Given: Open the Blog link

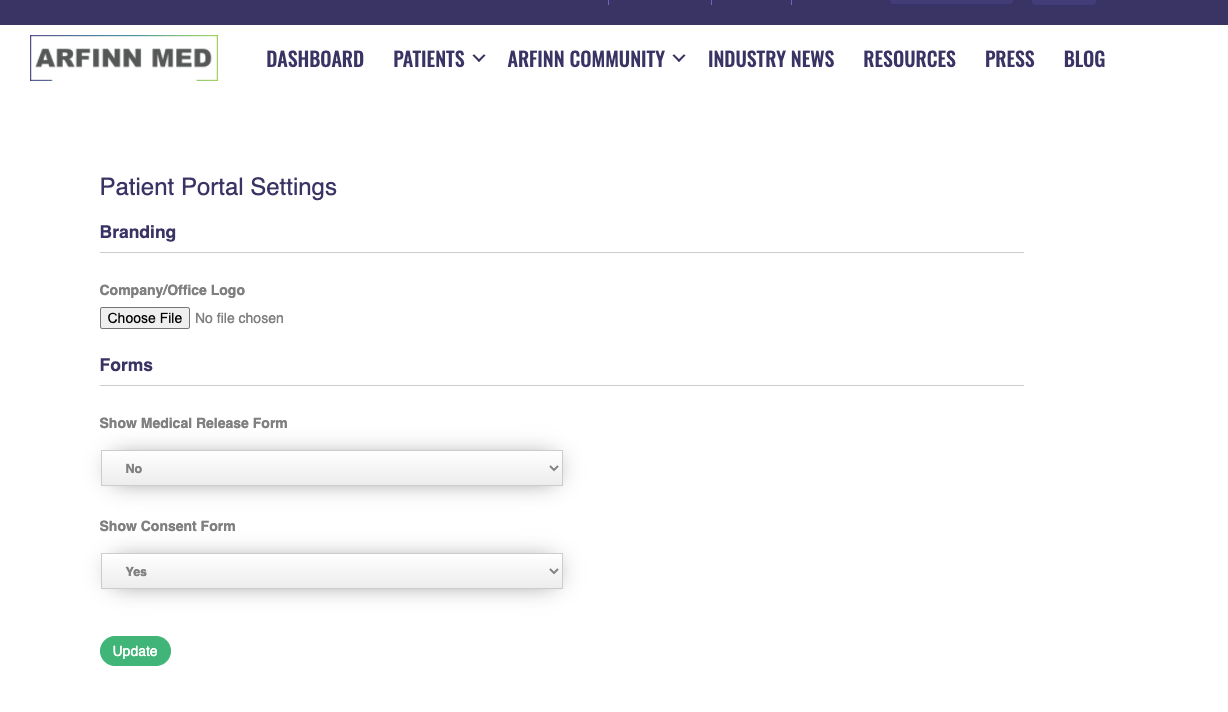Looking at the screenshot, I should coord(1084,59).
